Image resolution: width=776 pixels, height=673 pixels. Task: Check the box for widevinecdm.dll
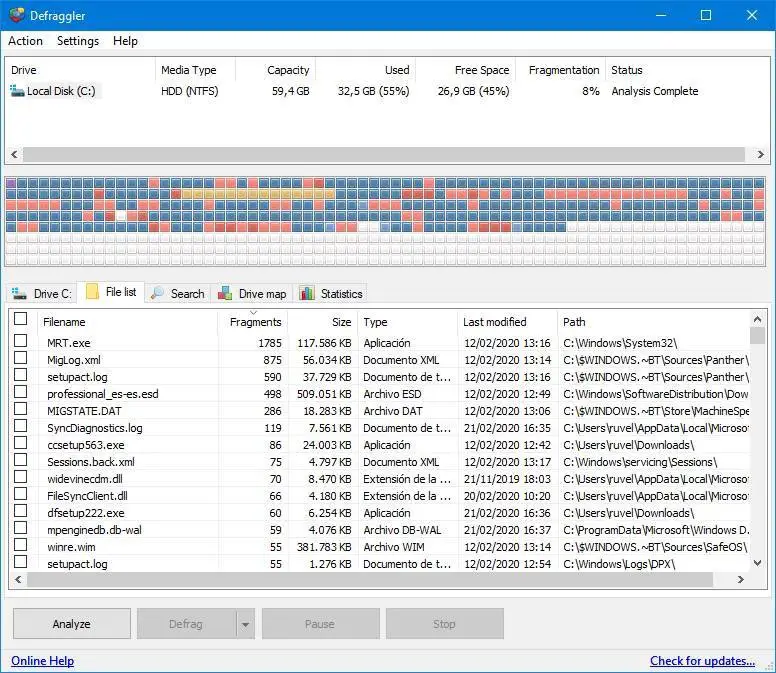click(x=20, y=477)
